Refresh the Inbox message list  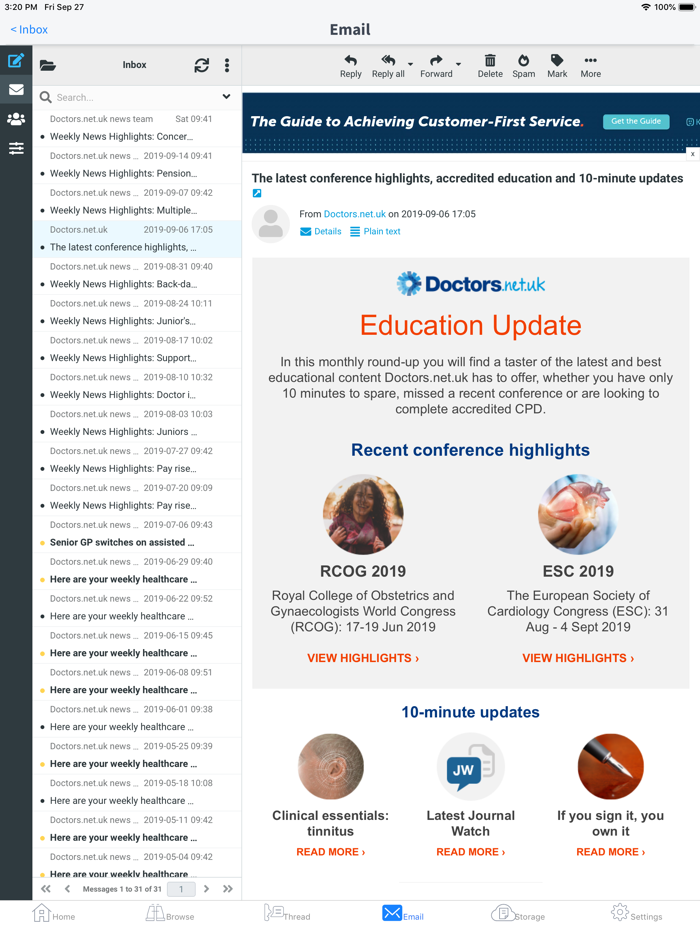coord(201,66)
